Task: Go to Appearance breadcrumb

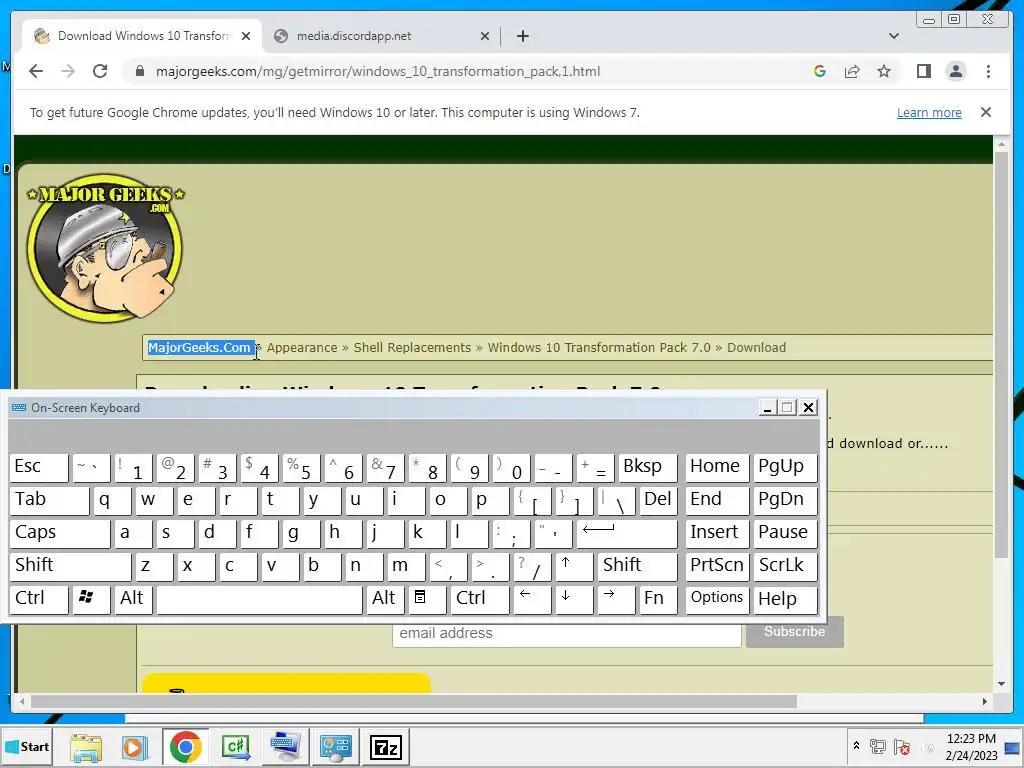Action: click(302, 347)
